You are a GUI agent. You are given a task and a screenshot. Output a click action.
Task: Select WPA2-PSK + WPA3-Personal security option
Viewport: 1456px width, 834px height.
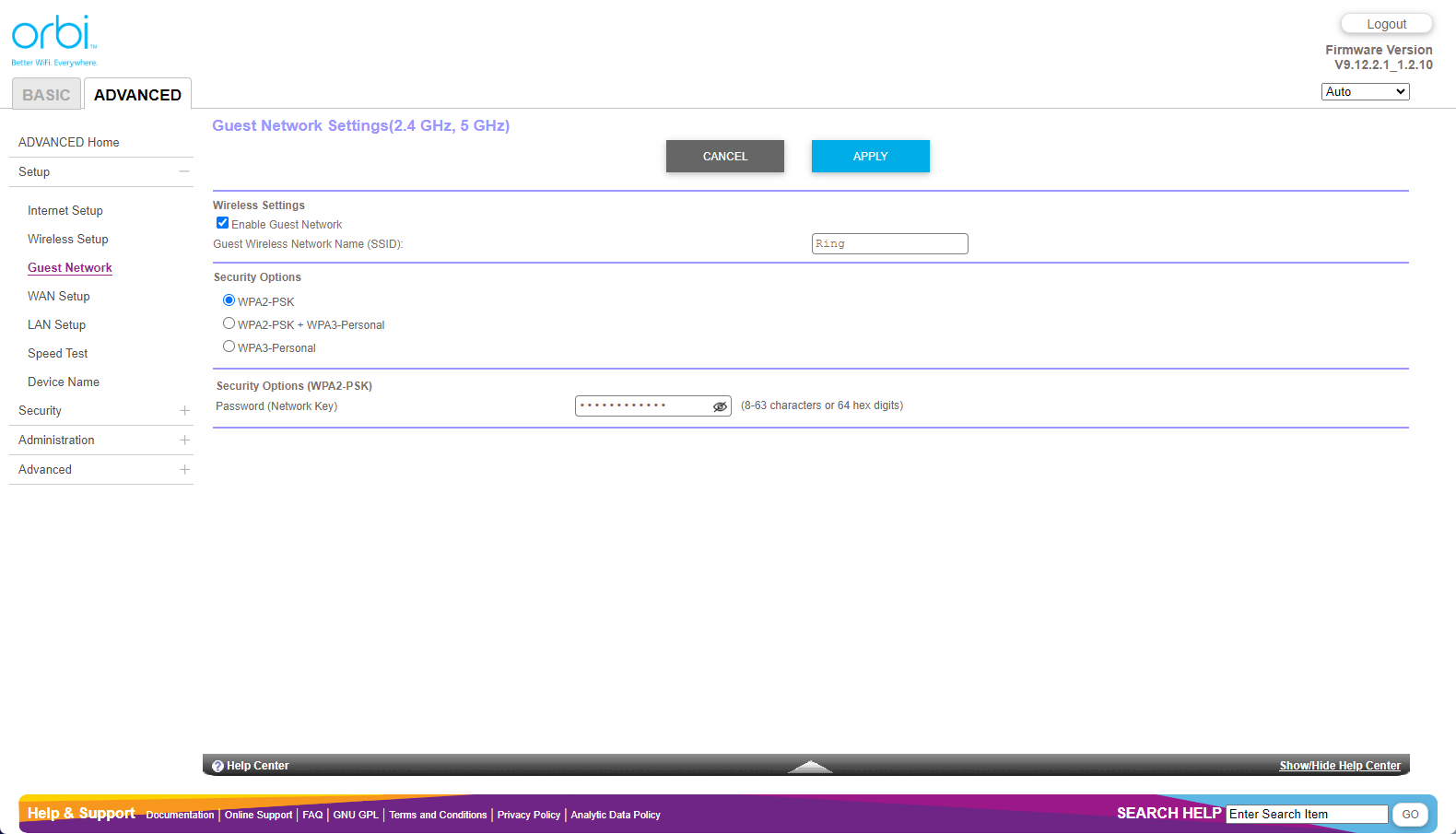[229, 323]
